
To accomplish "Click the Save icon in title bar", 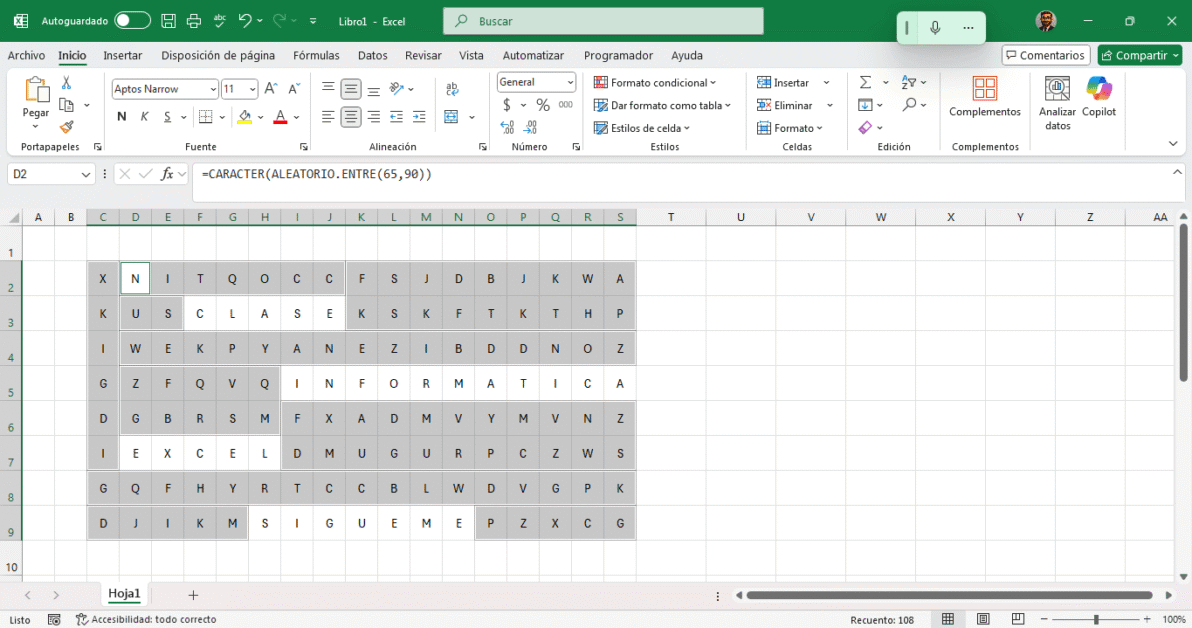I will click(x=169, y=21).
